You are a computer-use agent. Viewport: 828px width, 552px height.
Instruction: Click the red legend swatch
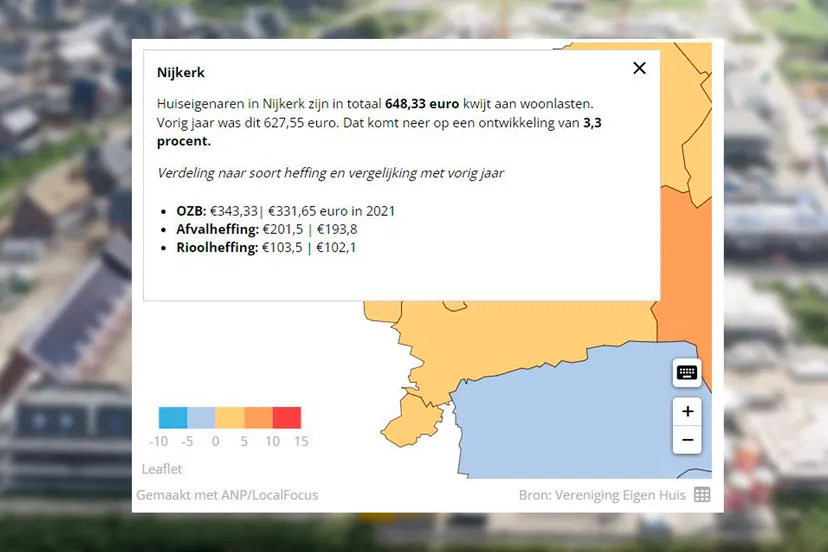287,417
